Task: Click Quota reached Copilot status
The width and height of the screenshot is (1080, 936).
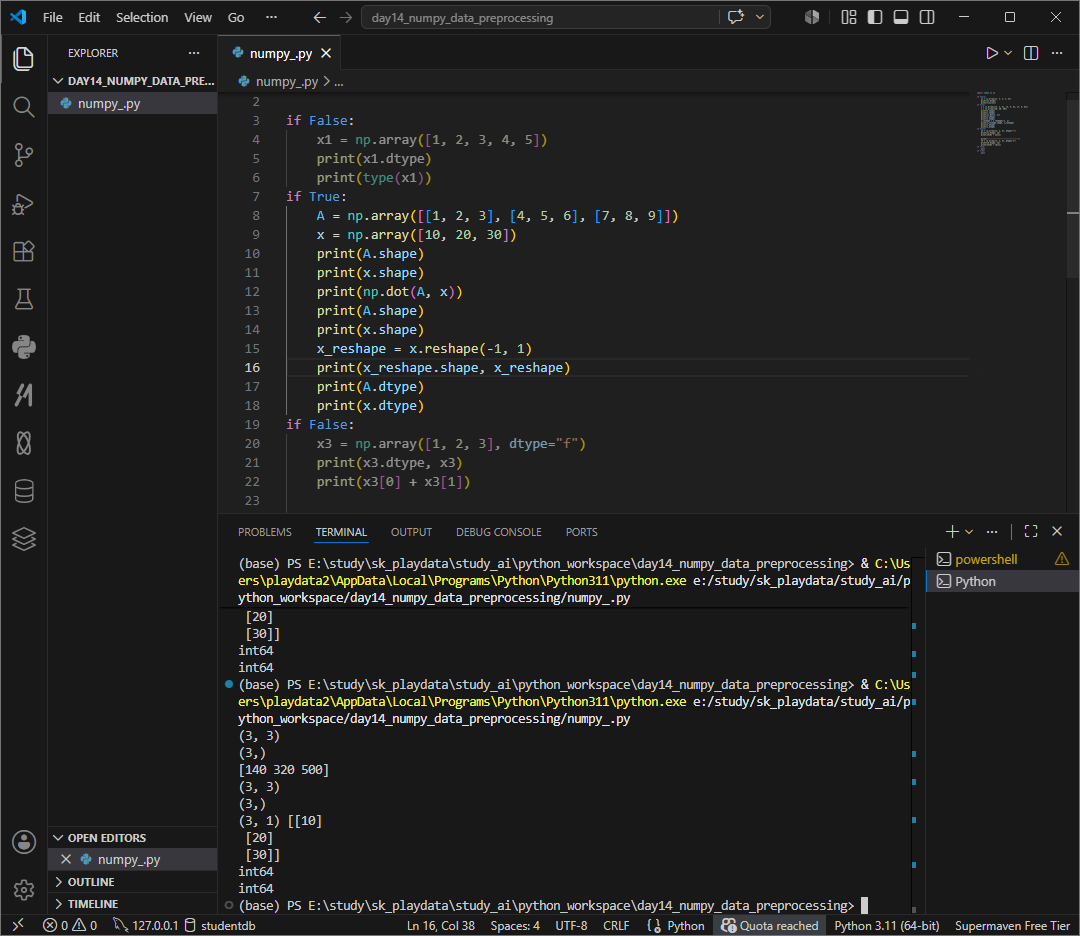Action: click(x=769, y=925)
